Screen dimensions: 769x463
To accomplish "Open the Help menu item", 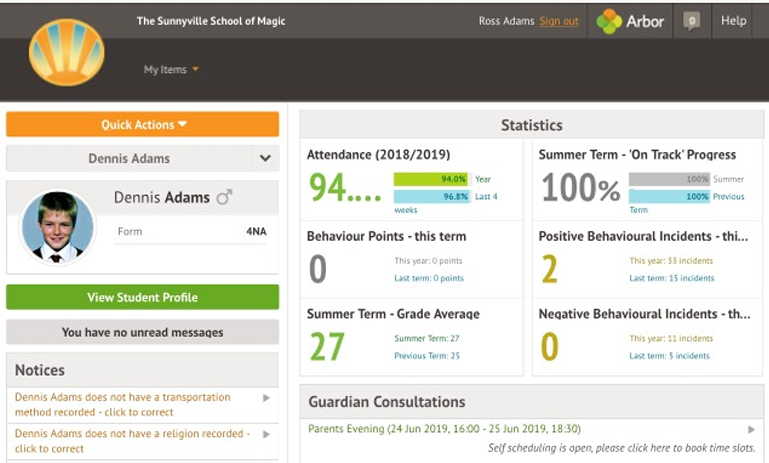I will coord(733,21).
